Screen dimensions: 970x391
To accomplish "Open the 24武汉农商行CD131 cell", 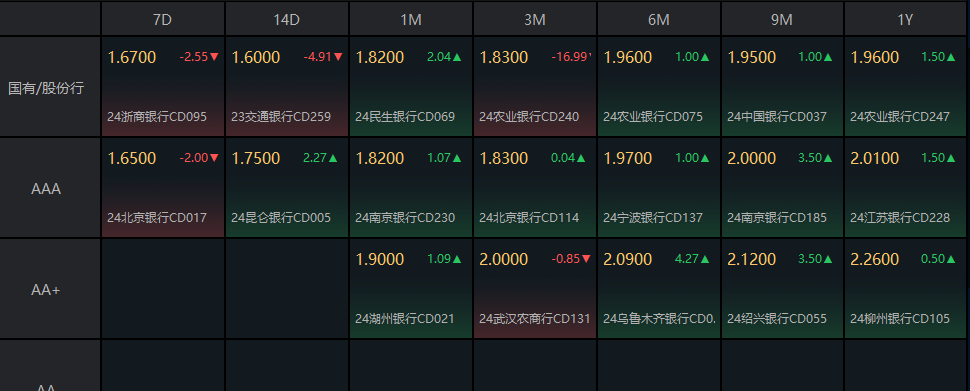I will 535,289.
